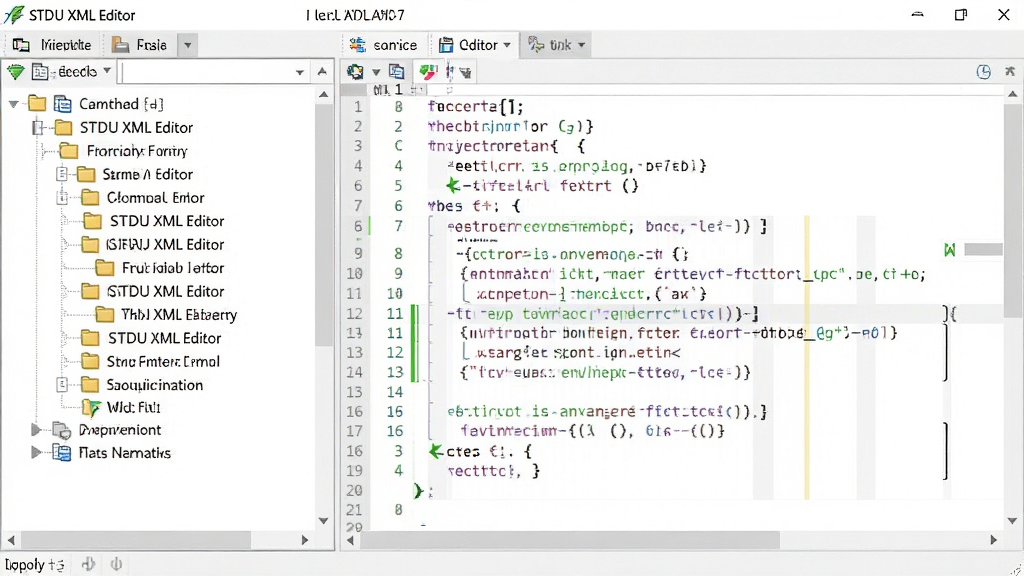
Task: Open the dropdown arrow next to "Frsia"
Action: coord(188,45)
